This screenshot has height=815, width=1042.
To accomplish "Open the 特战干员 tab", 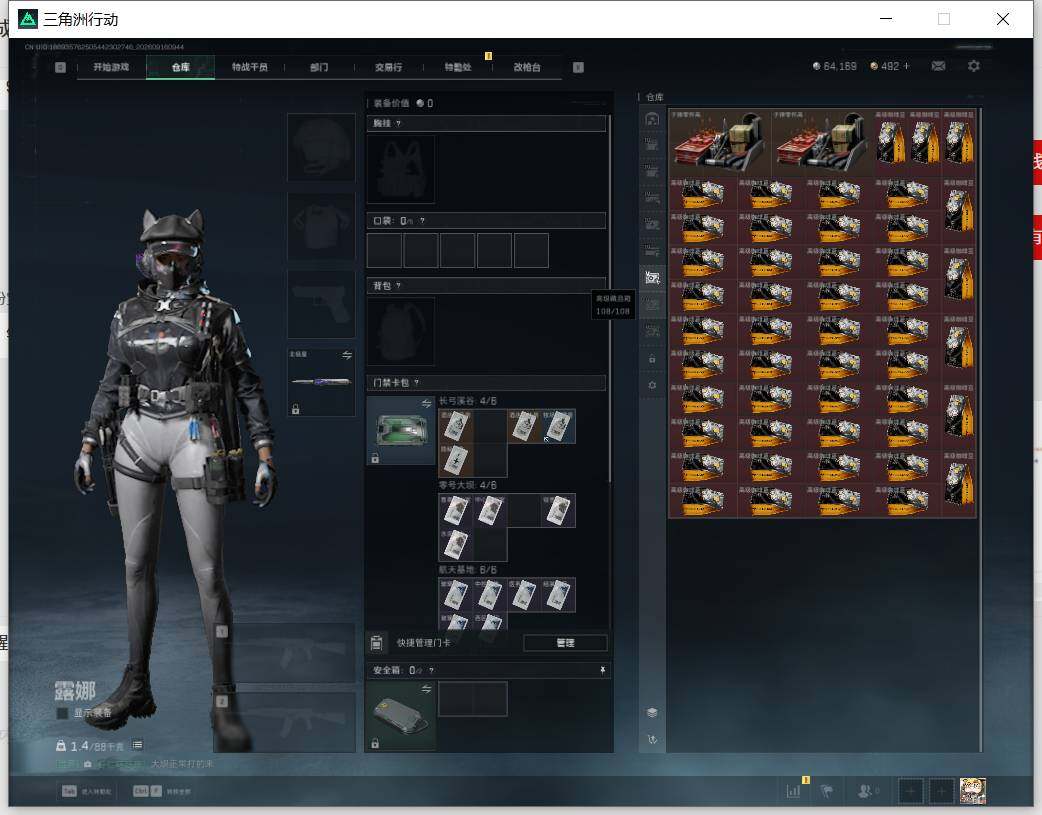I will point(250,67).
